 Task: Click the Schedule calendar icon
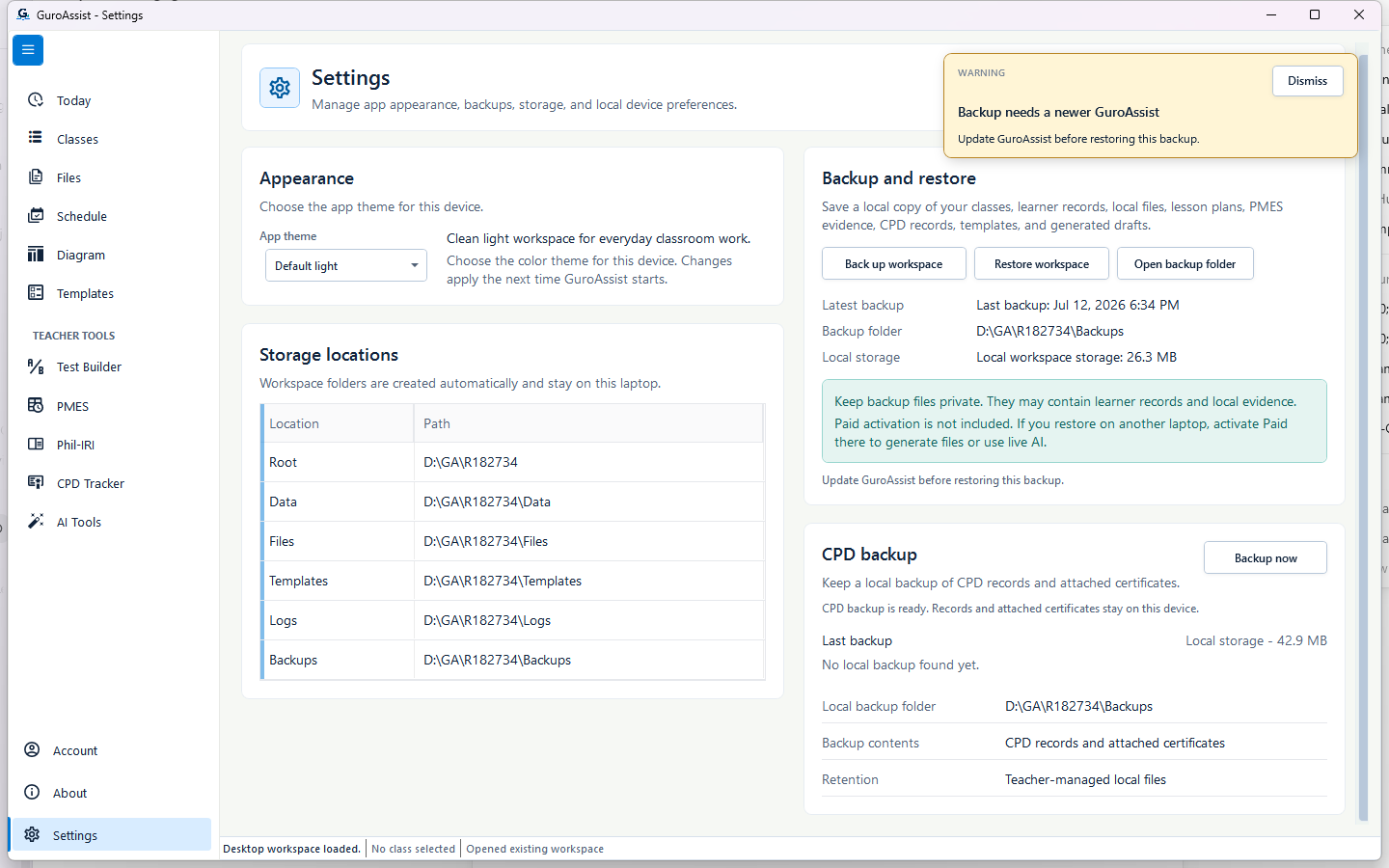pyautogui.click(x=36, y=215)
